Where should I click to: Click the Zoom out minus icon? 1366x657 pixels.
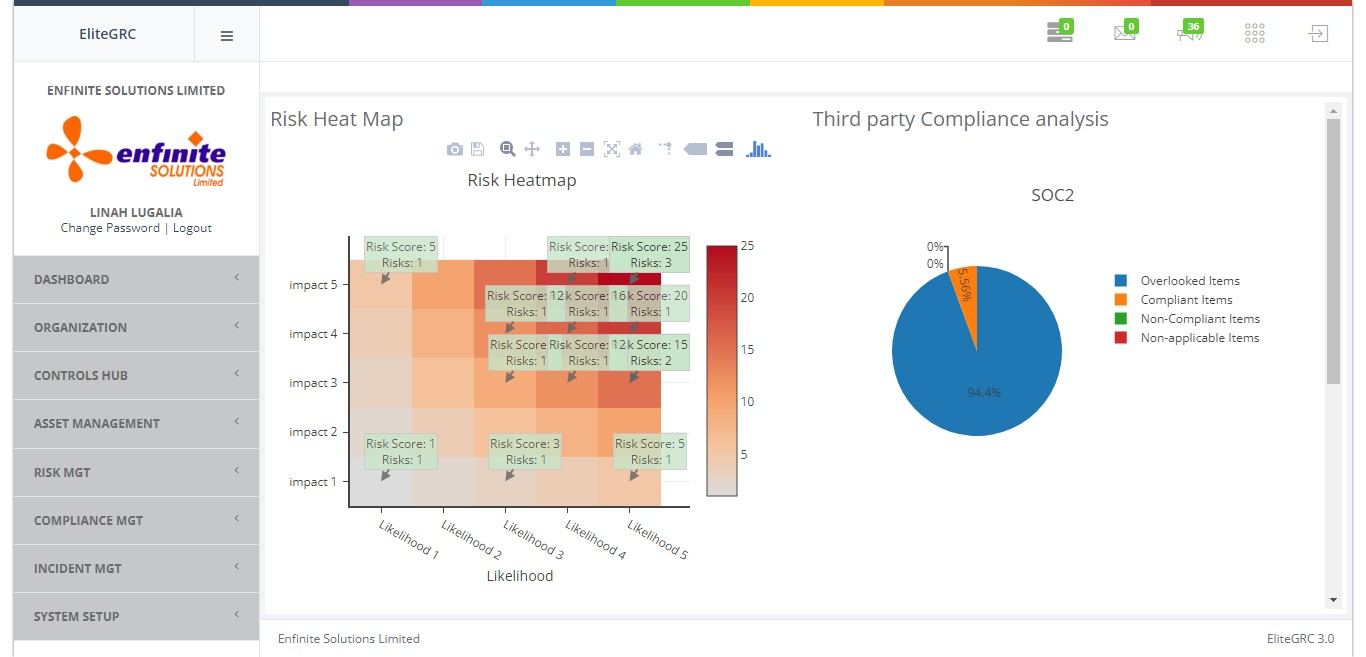[587, 149]
